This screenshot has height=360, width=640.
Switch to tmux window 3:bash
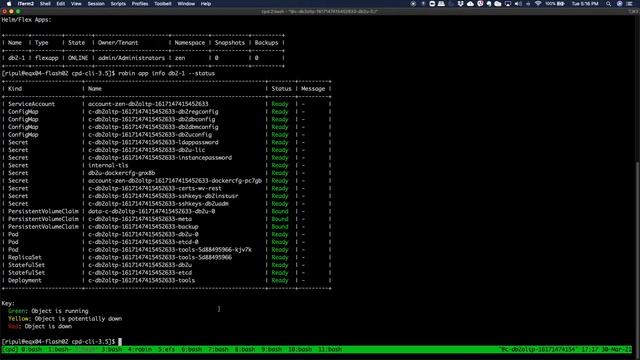[112, 349]
